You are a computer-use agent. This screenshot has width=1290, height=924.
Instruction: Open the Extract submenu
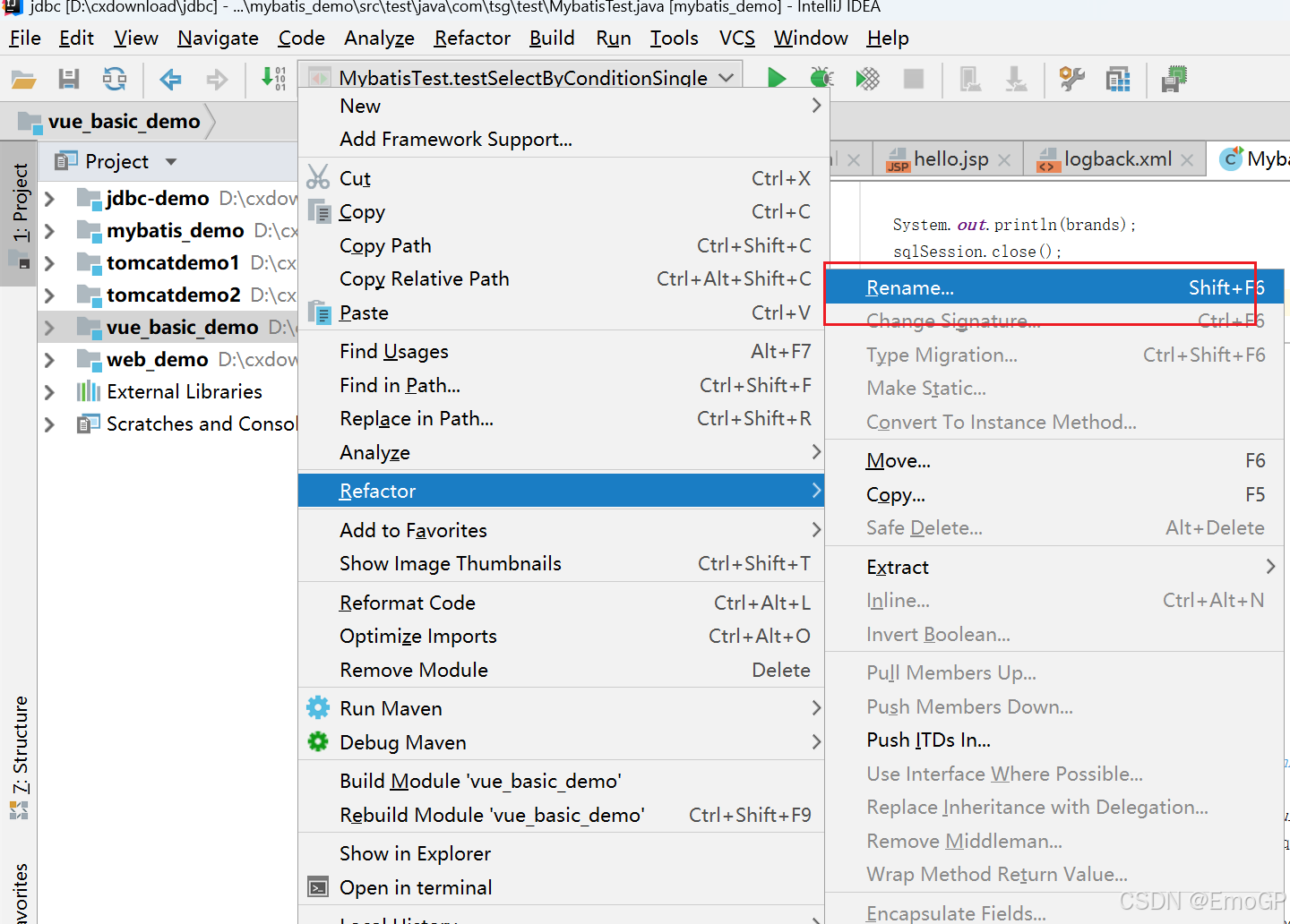click(1054, 567)
